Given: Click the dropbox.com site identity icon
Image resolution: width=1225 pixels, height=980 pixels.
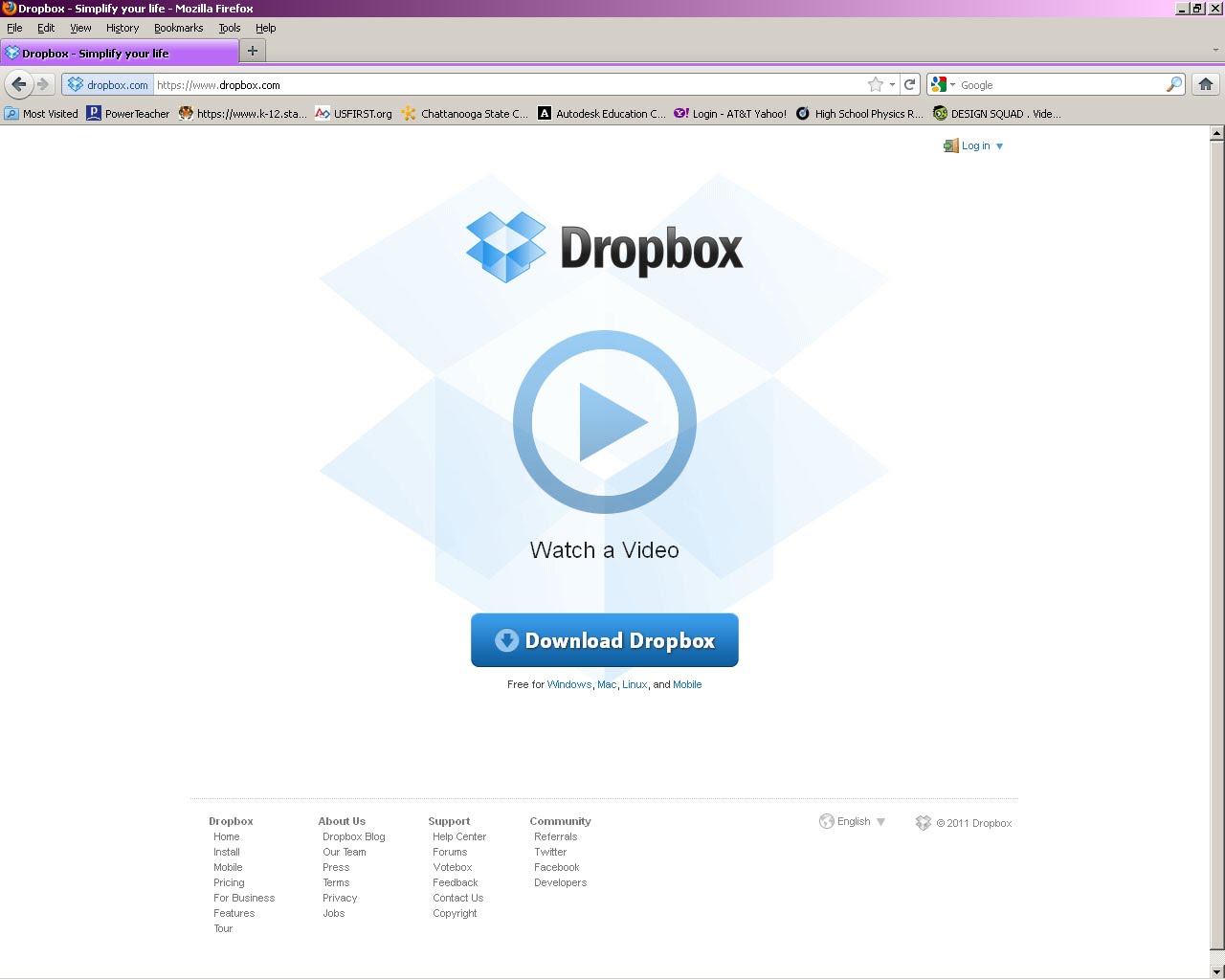Looking at the screenshot, I should 108,84.
